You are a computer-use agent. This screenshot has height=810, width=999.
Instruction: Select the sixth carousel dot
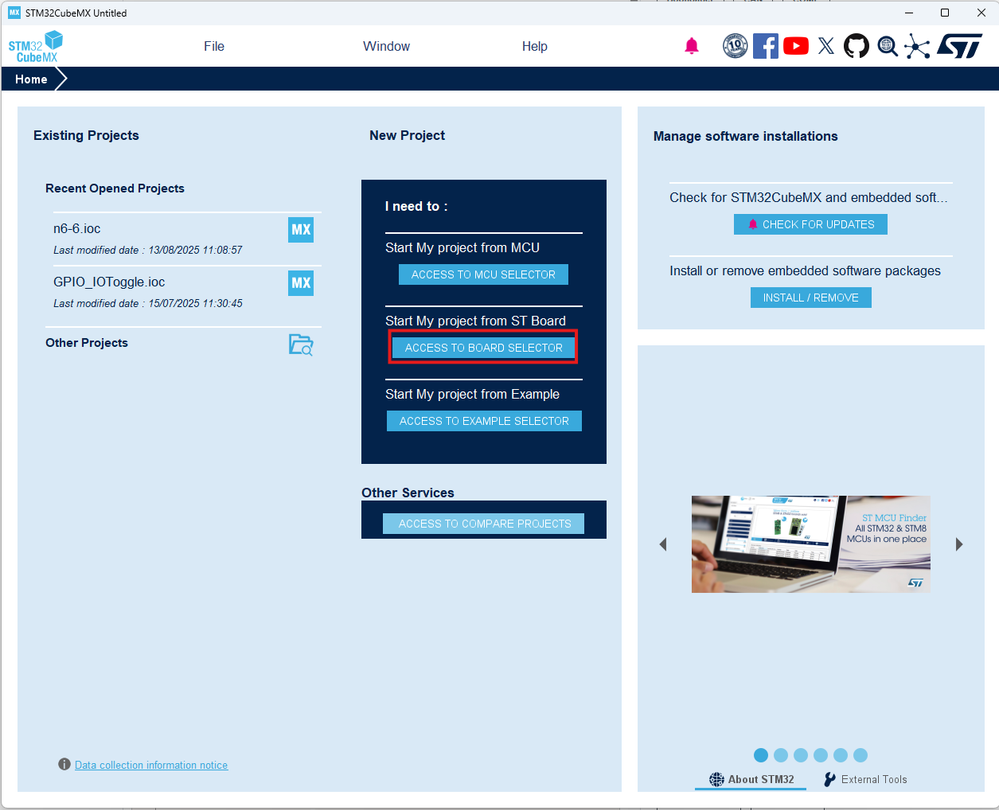coord(860,755)
